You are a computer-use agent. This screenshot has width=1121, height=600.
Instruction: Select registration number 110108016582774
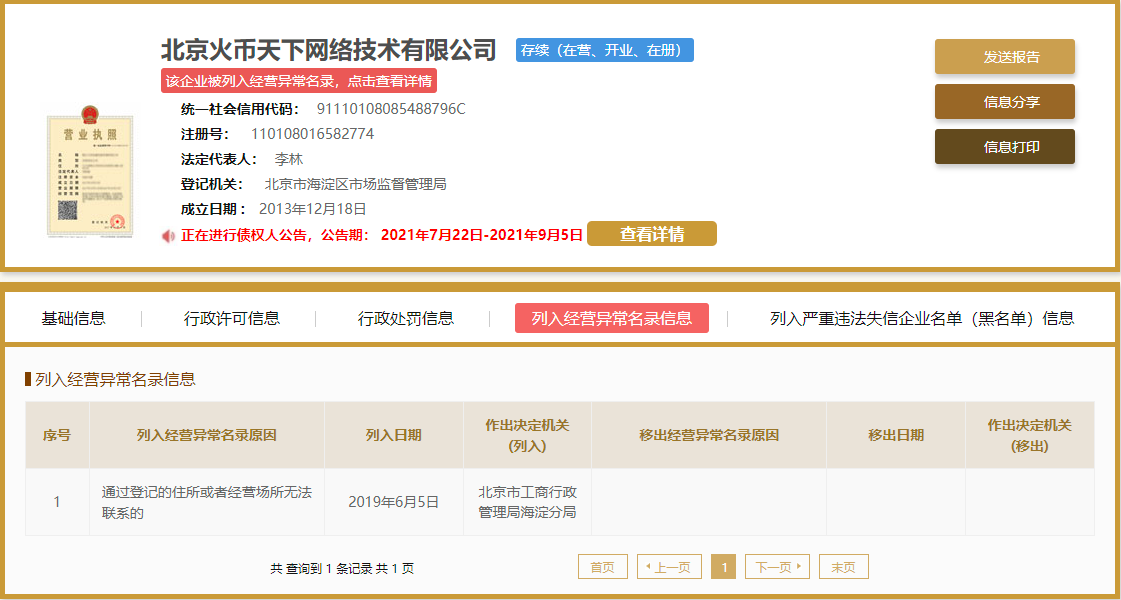click(312, 134)
